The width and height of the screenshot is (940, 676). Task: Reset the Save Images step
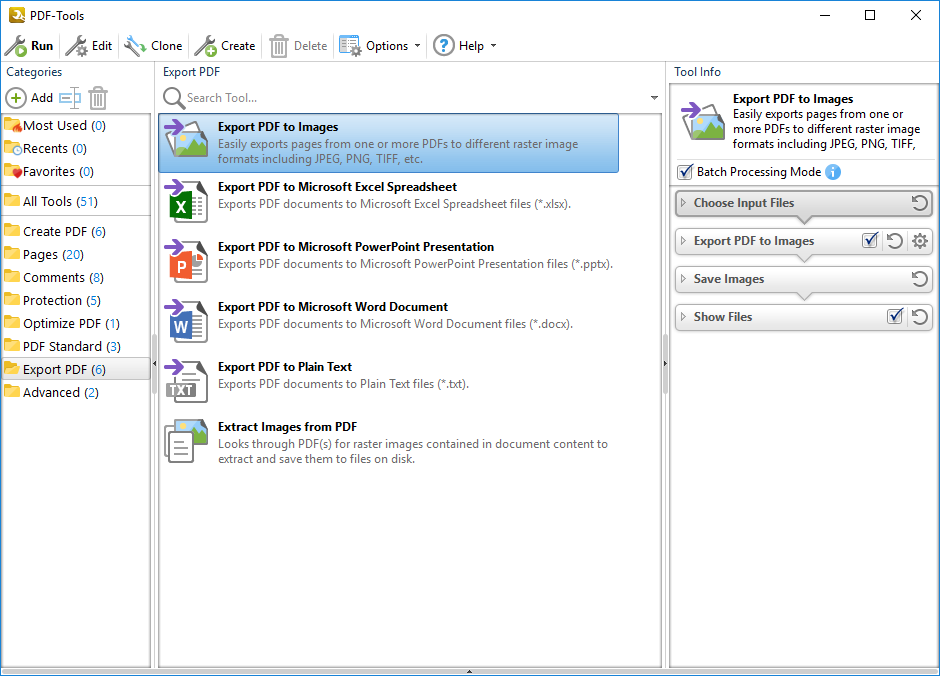[920, 279]
